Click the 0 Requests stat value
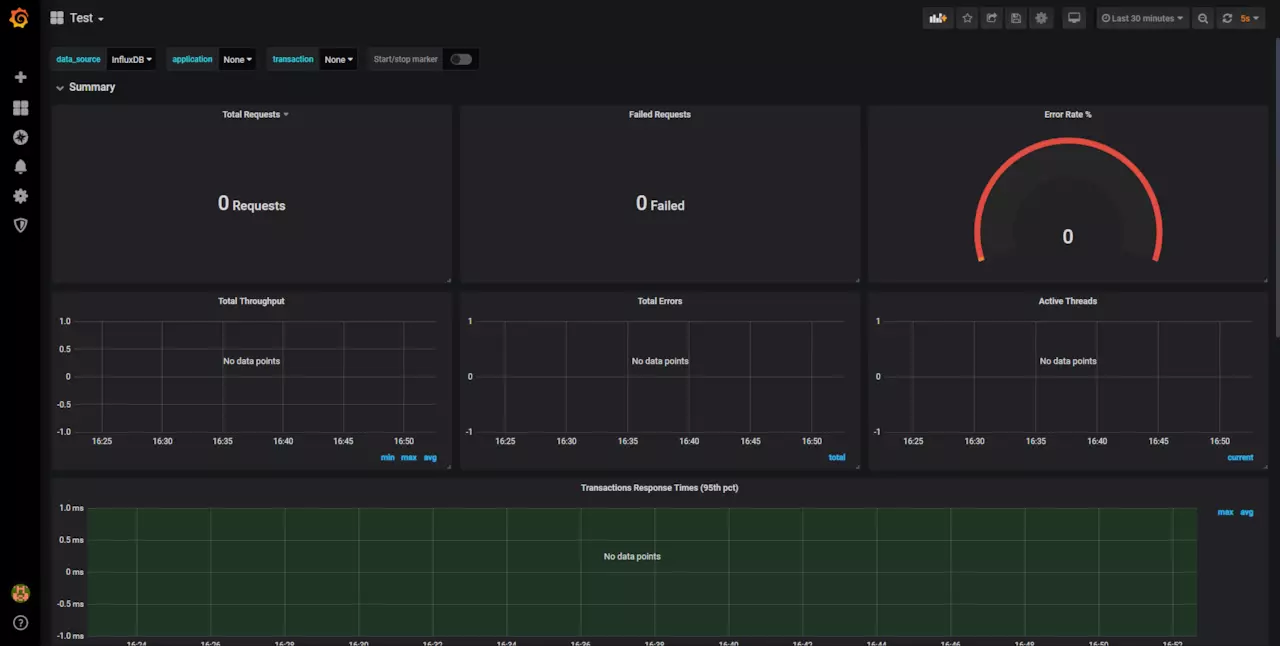1280x646 pixels. coord(252,203)
